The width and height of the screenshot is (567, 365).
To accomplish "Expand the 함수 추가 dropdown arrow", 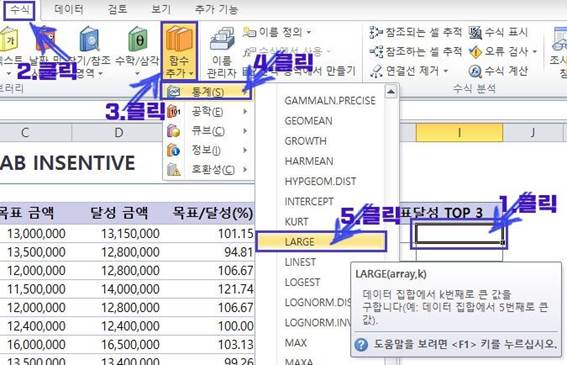I will 191,74.
